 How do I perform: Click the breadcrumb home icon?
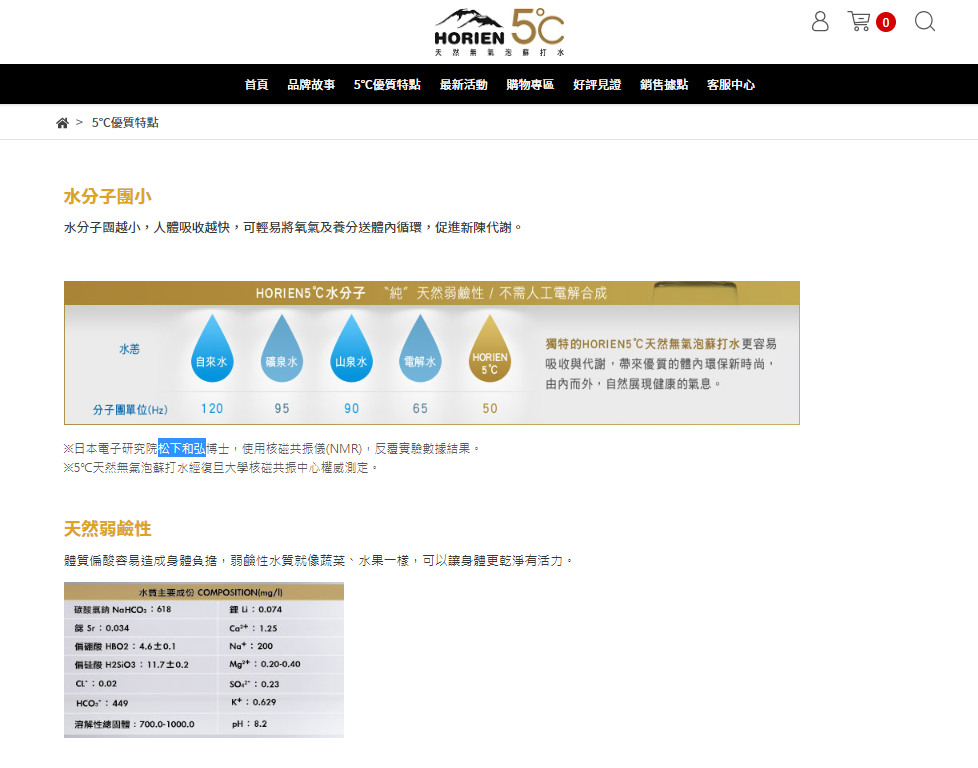tap(62, 123)
